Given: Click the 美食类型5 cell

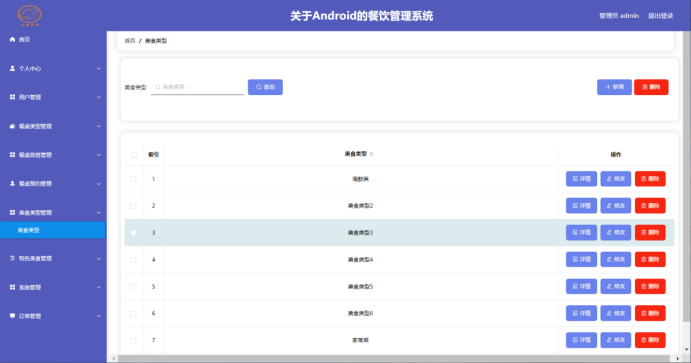Looking at the screenshot, I should click(360, 287).
